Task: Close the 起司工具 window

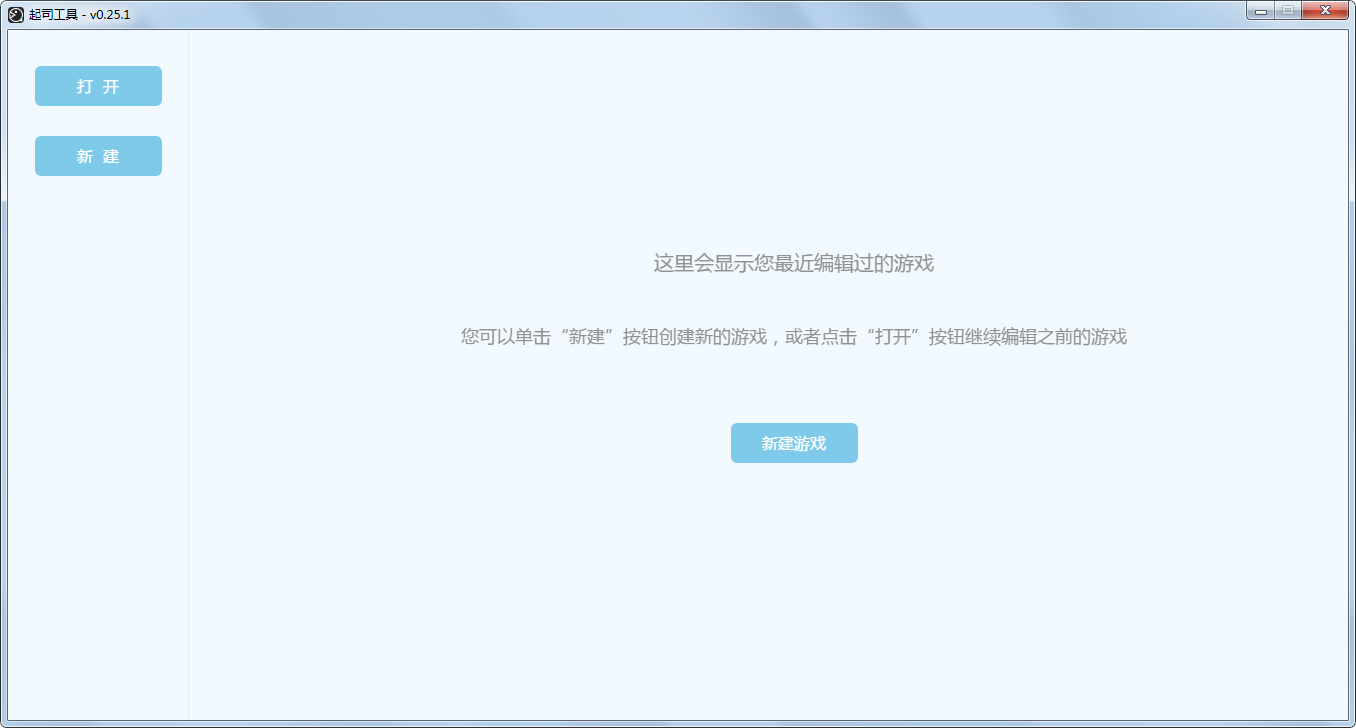Action: 1325,11
